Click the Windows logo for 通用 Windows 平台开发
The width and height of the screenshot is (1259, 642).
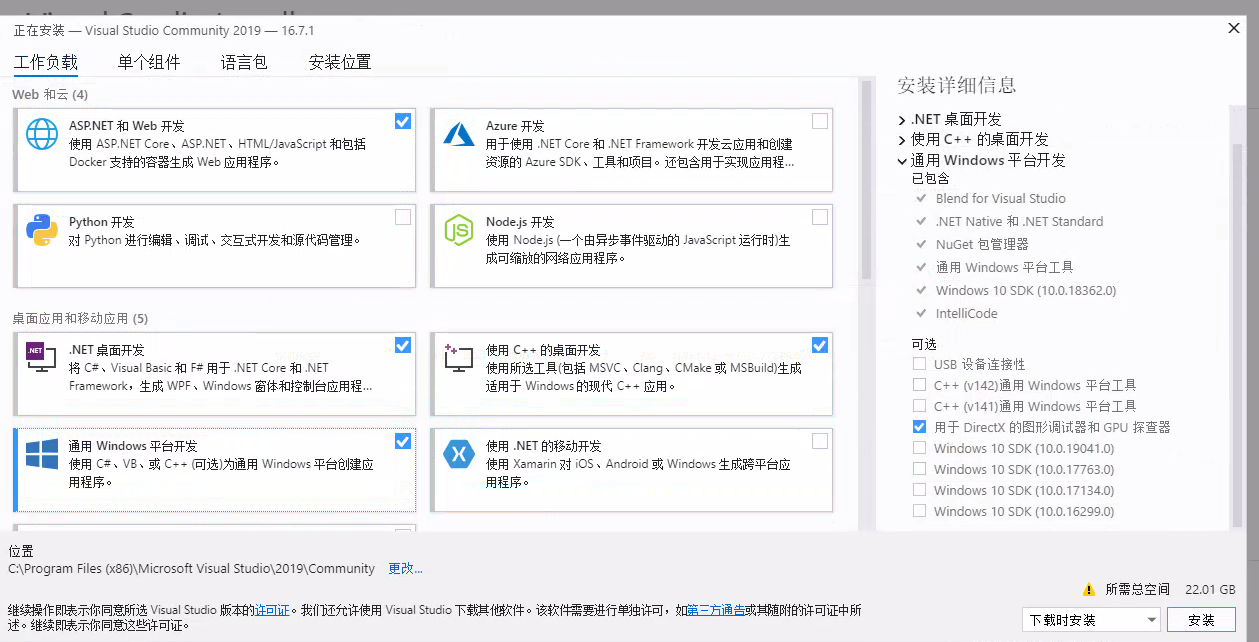coord(42,453)
